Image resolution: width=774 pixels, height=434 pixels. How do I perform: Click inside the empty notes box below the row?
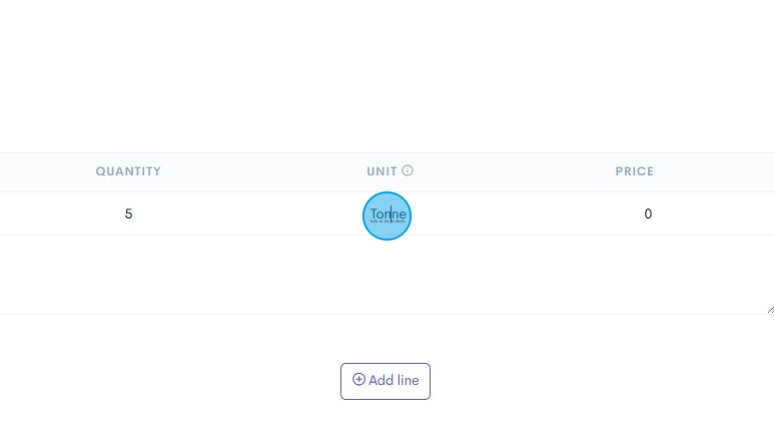pos(386,275)
